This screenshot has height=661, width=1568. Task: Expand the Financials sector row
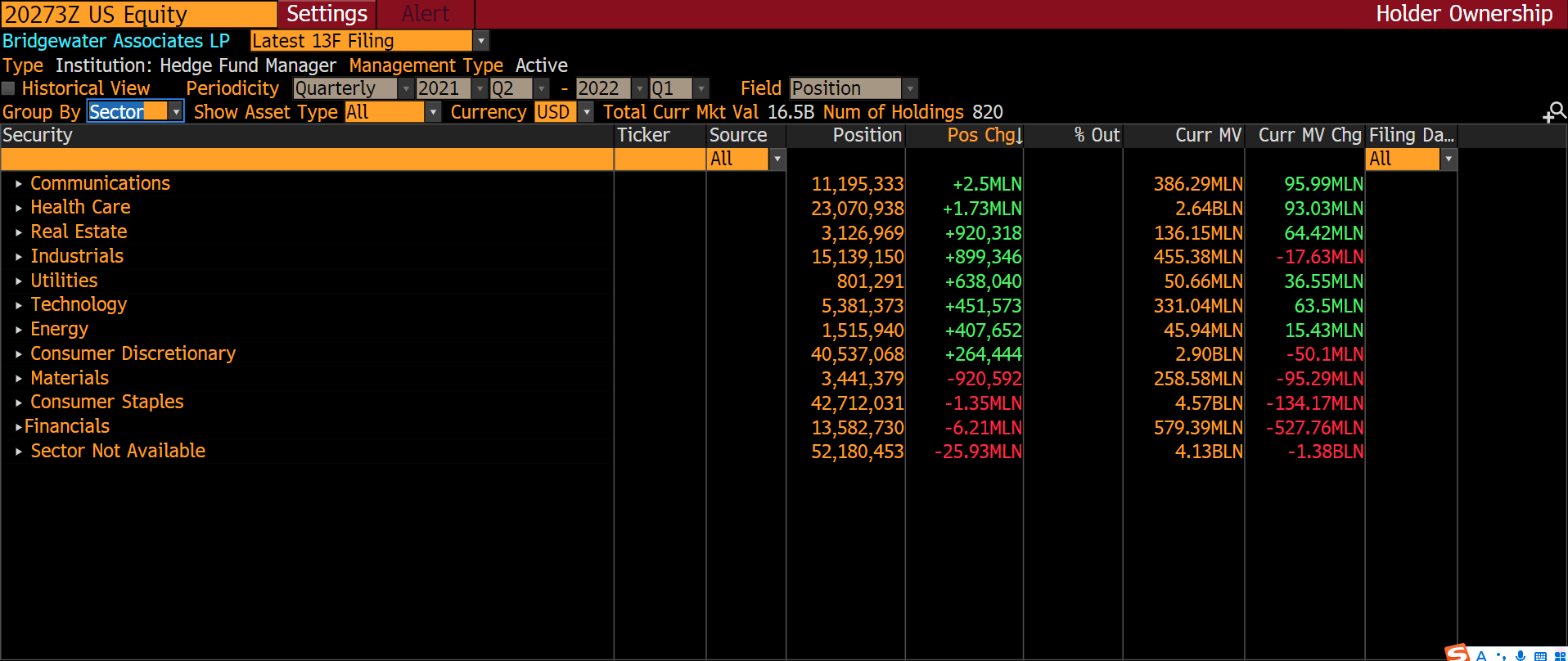pos(19,427)
